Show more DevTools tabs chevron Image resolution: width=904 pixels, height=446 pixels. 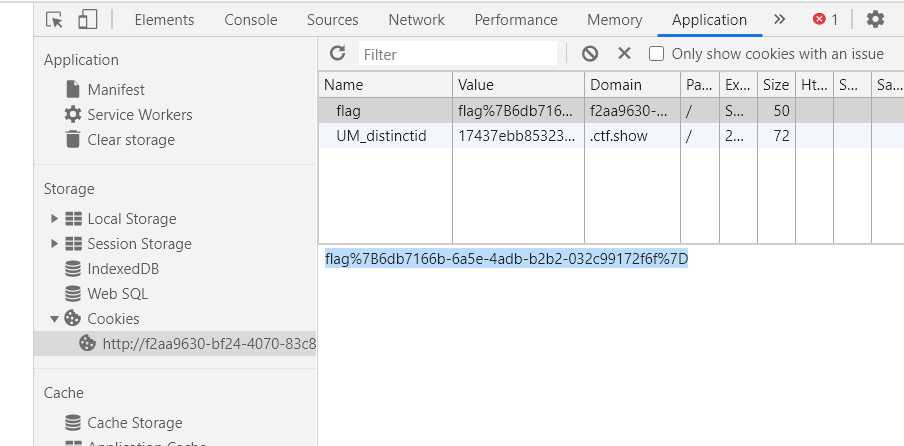tap(780, 19)
